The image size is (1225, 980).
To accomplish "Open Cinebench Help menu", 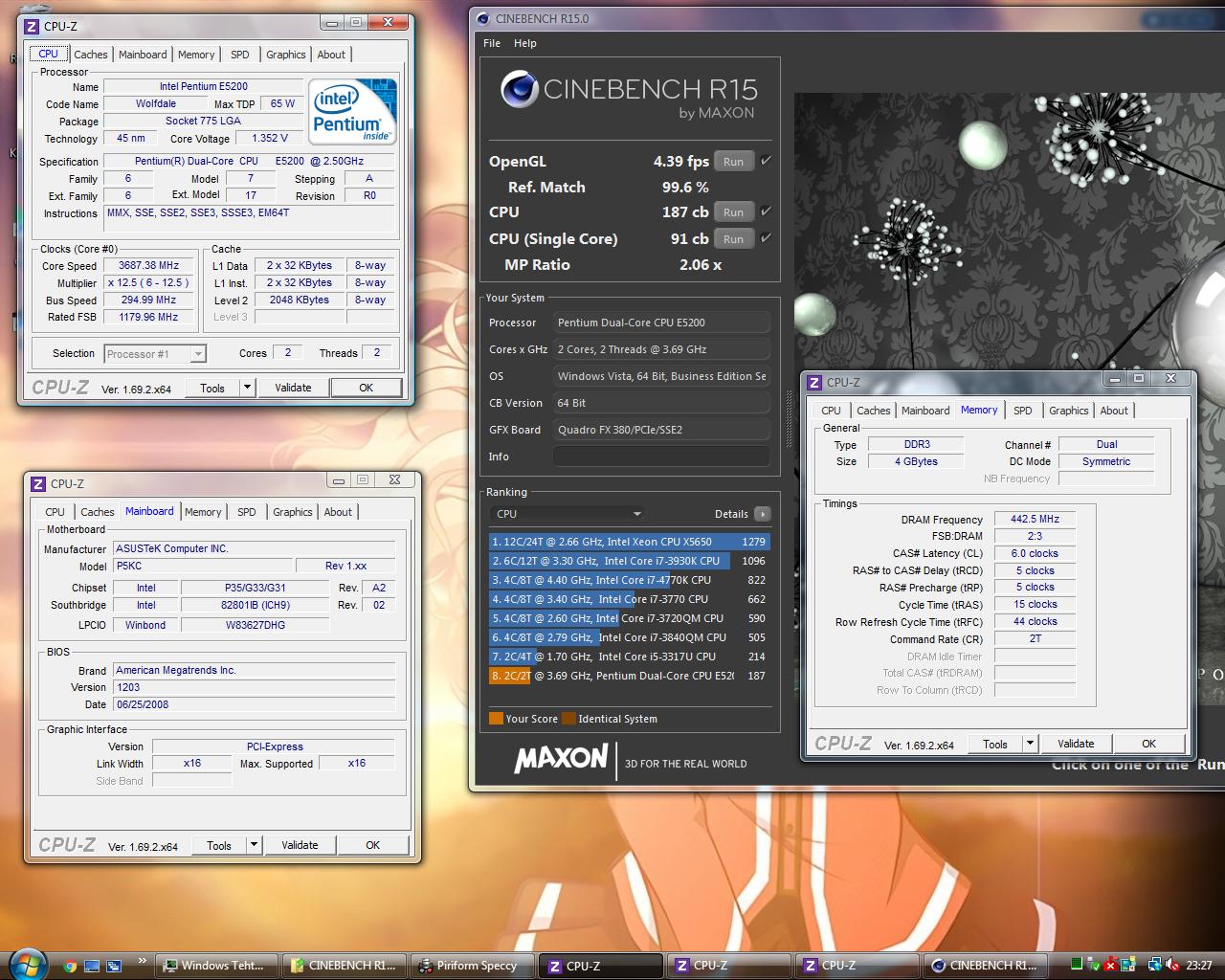I will tap(524, 43).
